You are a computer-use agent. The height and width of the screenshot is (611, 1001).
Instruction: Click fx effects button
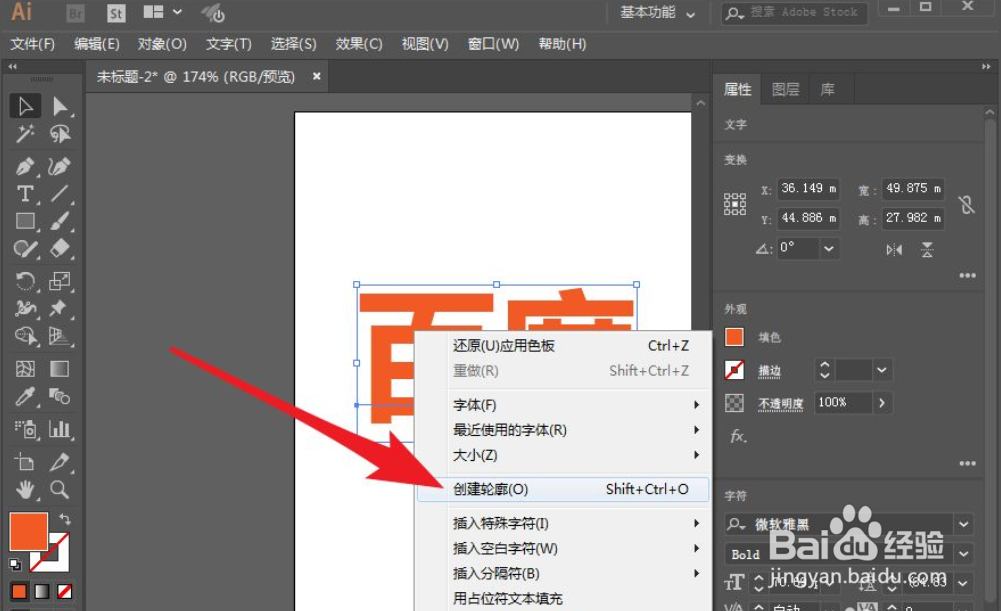pos(738,436)
